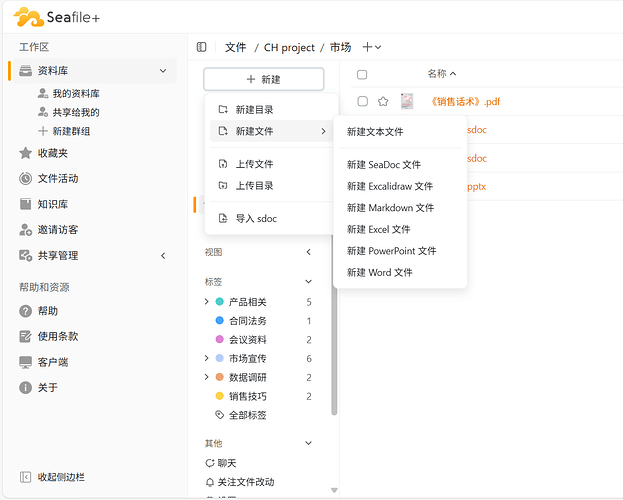Open the 知识库 book icon
Viewport: 623px width, 500px height.
click(x=25, y=204)
